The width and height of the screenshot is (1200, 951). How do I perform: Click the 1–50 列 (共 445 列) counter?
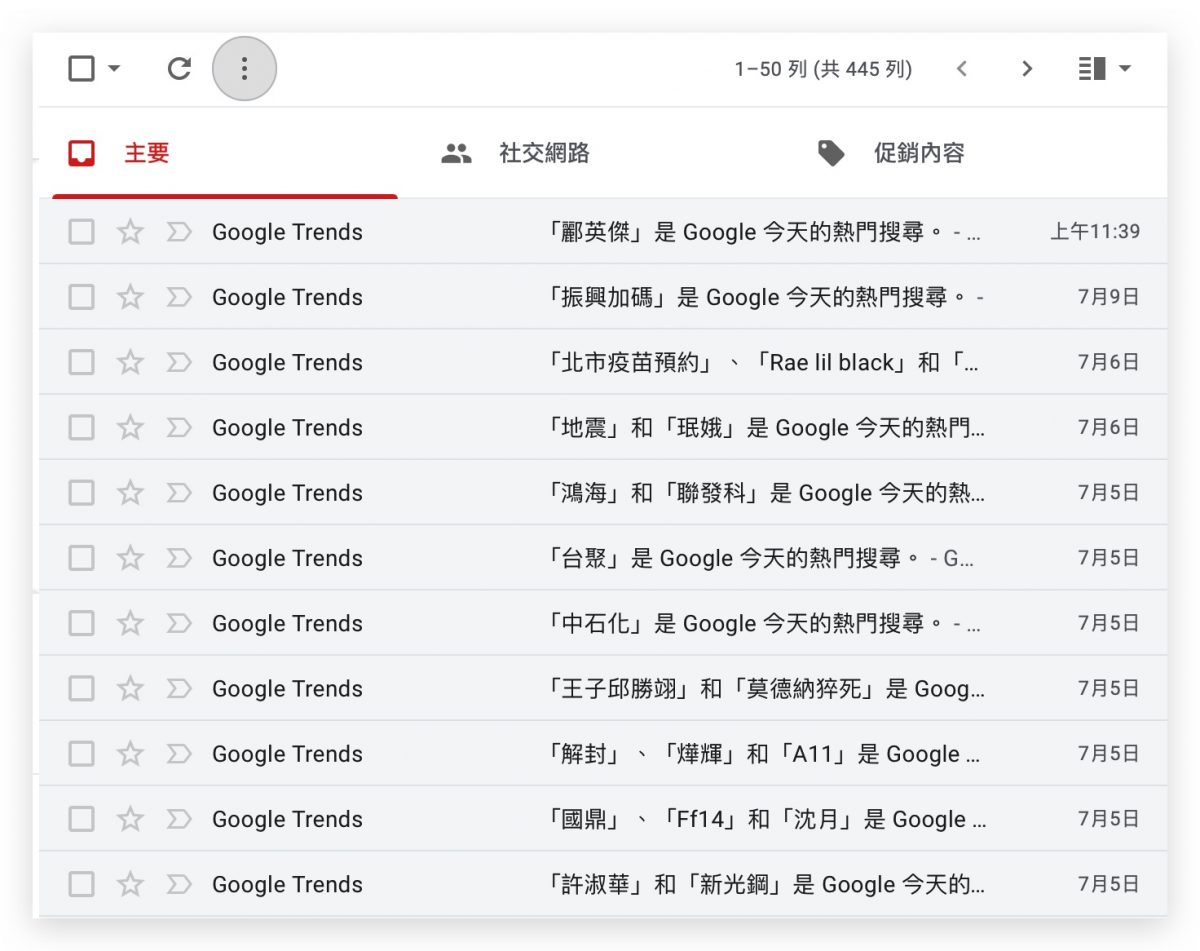click(823, 69)
